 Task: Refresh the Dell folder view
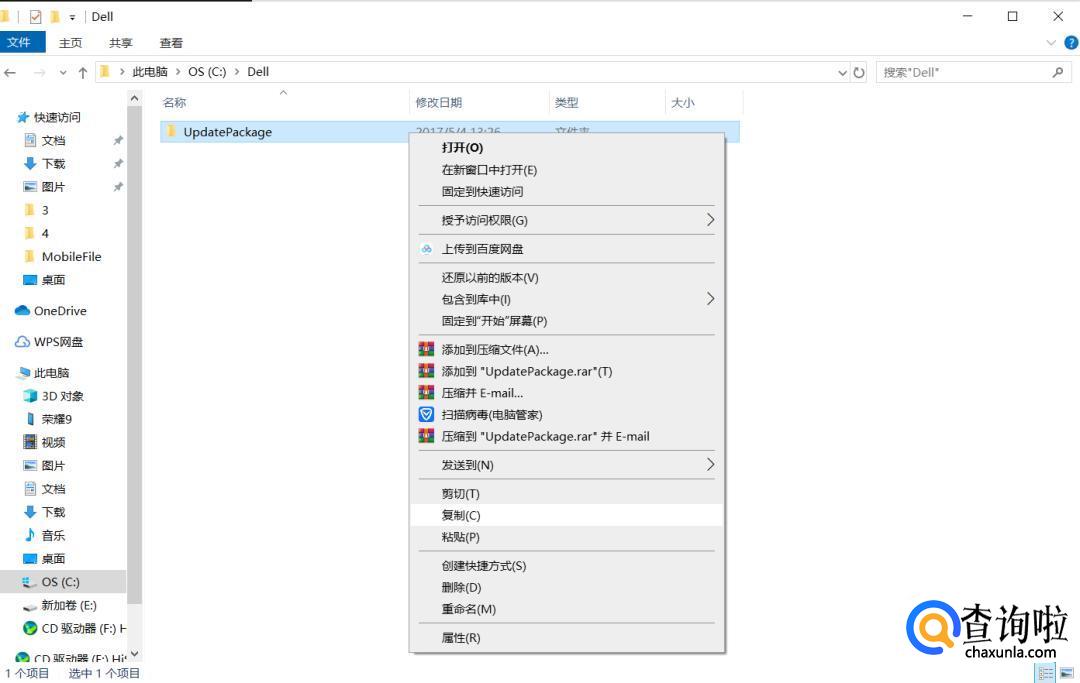[859, 72]
